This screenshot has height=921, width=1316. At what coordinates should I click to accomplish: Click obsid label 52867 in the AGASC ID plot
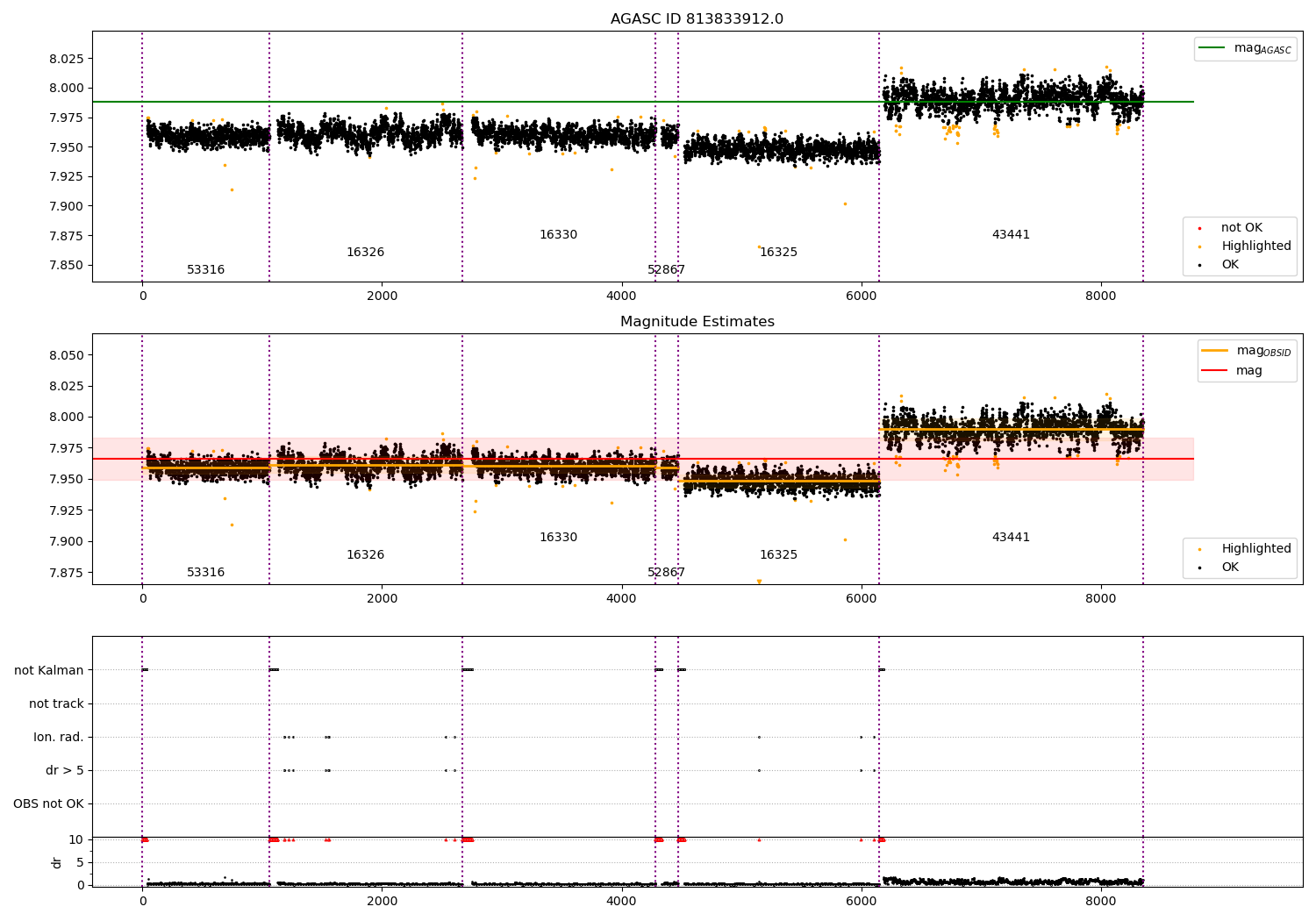[666, 270]
